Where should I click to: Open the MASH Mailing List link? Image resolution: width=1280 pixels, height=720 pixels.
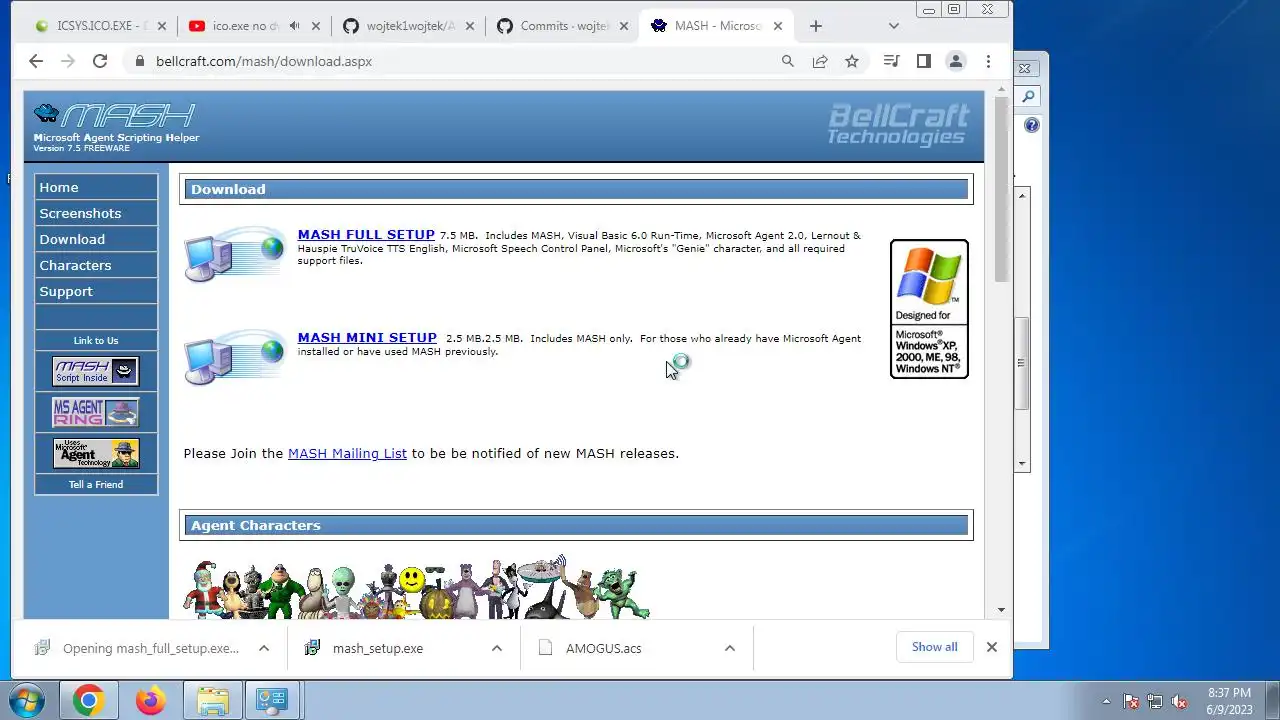tap(347, 453)
